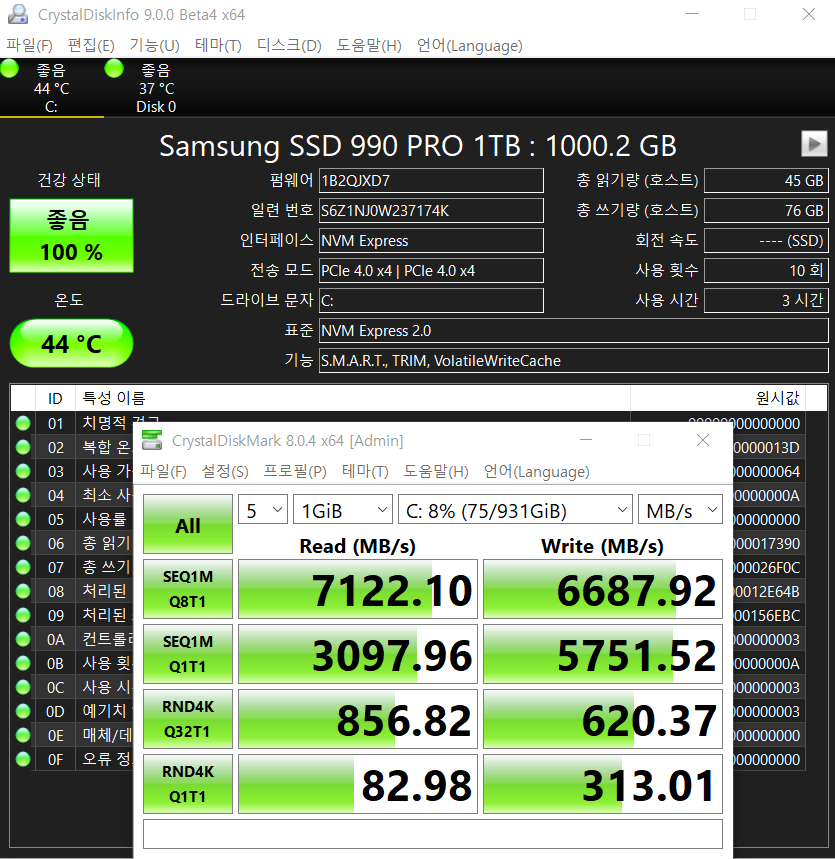835x859 pixels.
Task: Click the 5751.52 write result
Action: click(603, 654)
